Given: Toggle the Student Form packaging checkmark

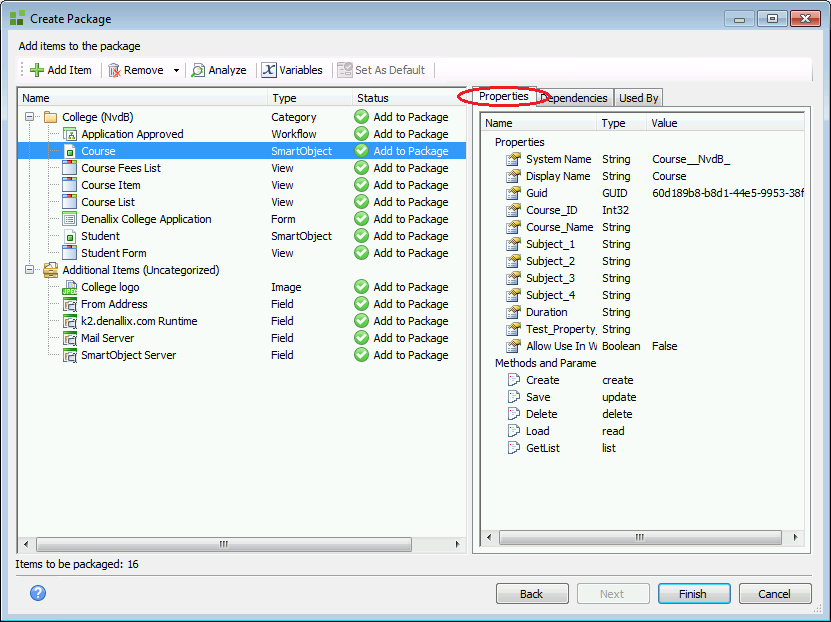Looking at the screenshot, I should pyautogui.click(x=360, y=253).
